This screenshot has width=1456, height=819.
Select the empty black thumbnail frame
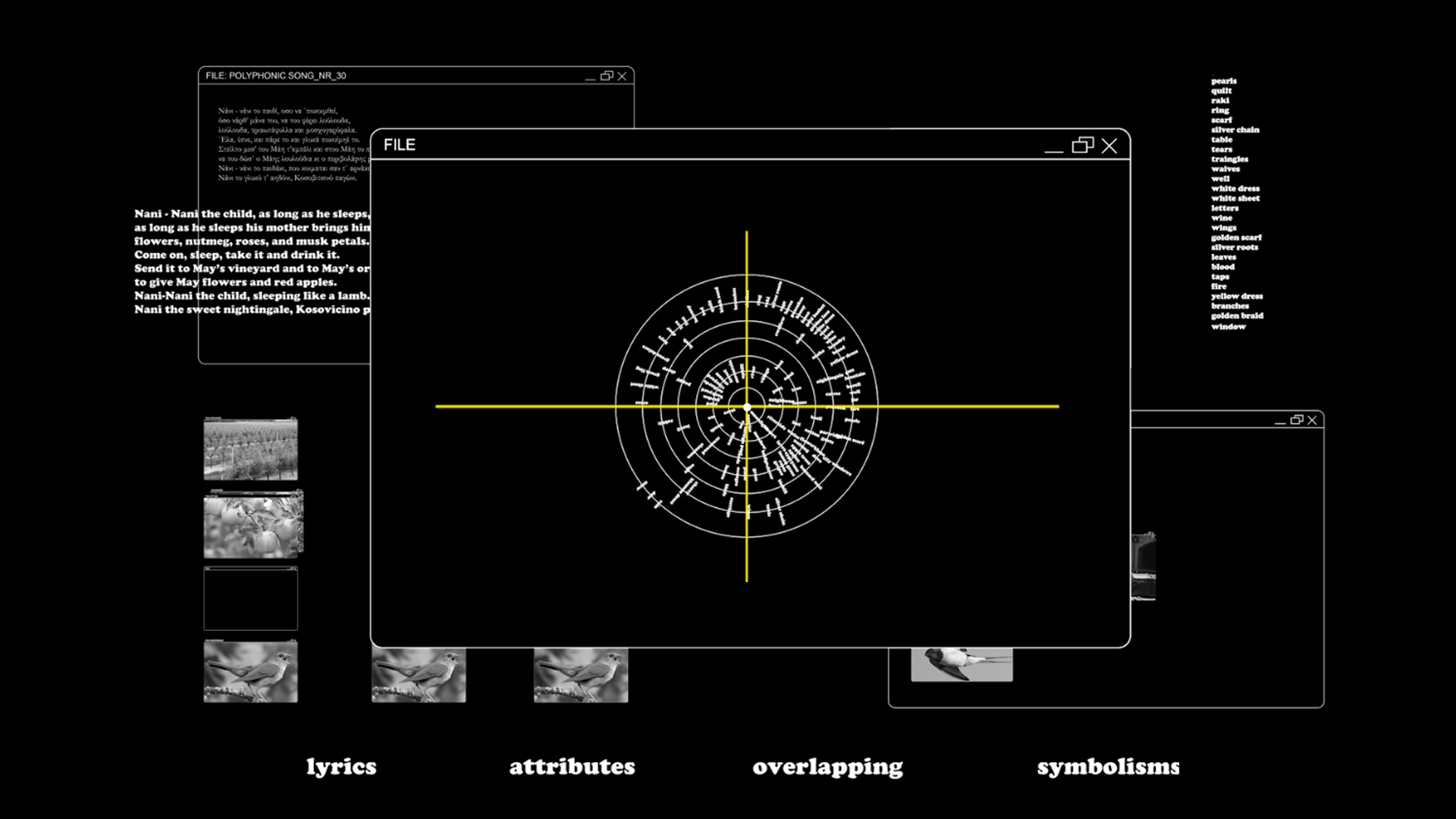pyautogui.click(x=250, y=598)
